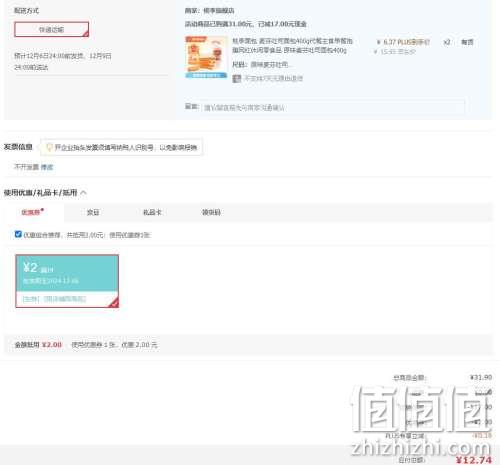The height and width of the screenshot is (465, 500).
Task: Select the 快递运输 delivery method button
Action: point(52,29)
